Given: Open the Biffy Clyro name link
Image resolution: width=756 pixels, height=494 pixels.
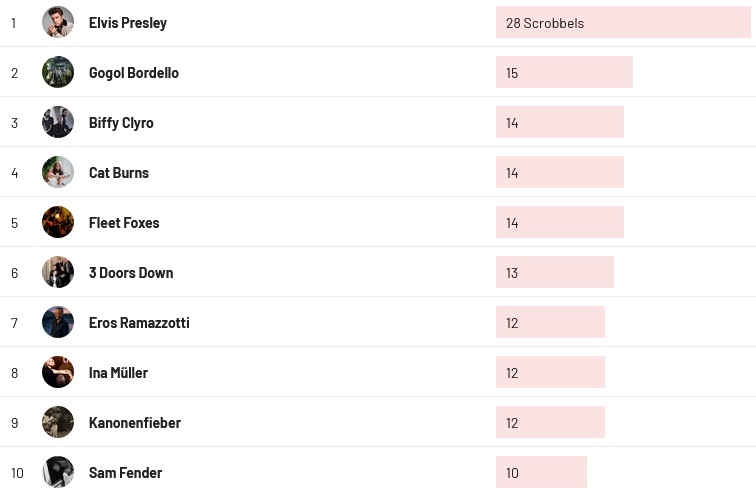Looking at the screenshot, I should 121,123.
